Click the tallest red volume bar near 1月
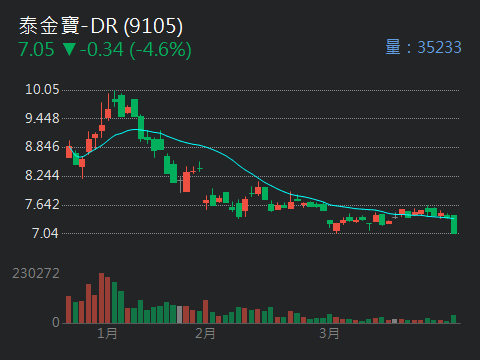Screen dimensions: 480x360 click(x=101, y=298)
